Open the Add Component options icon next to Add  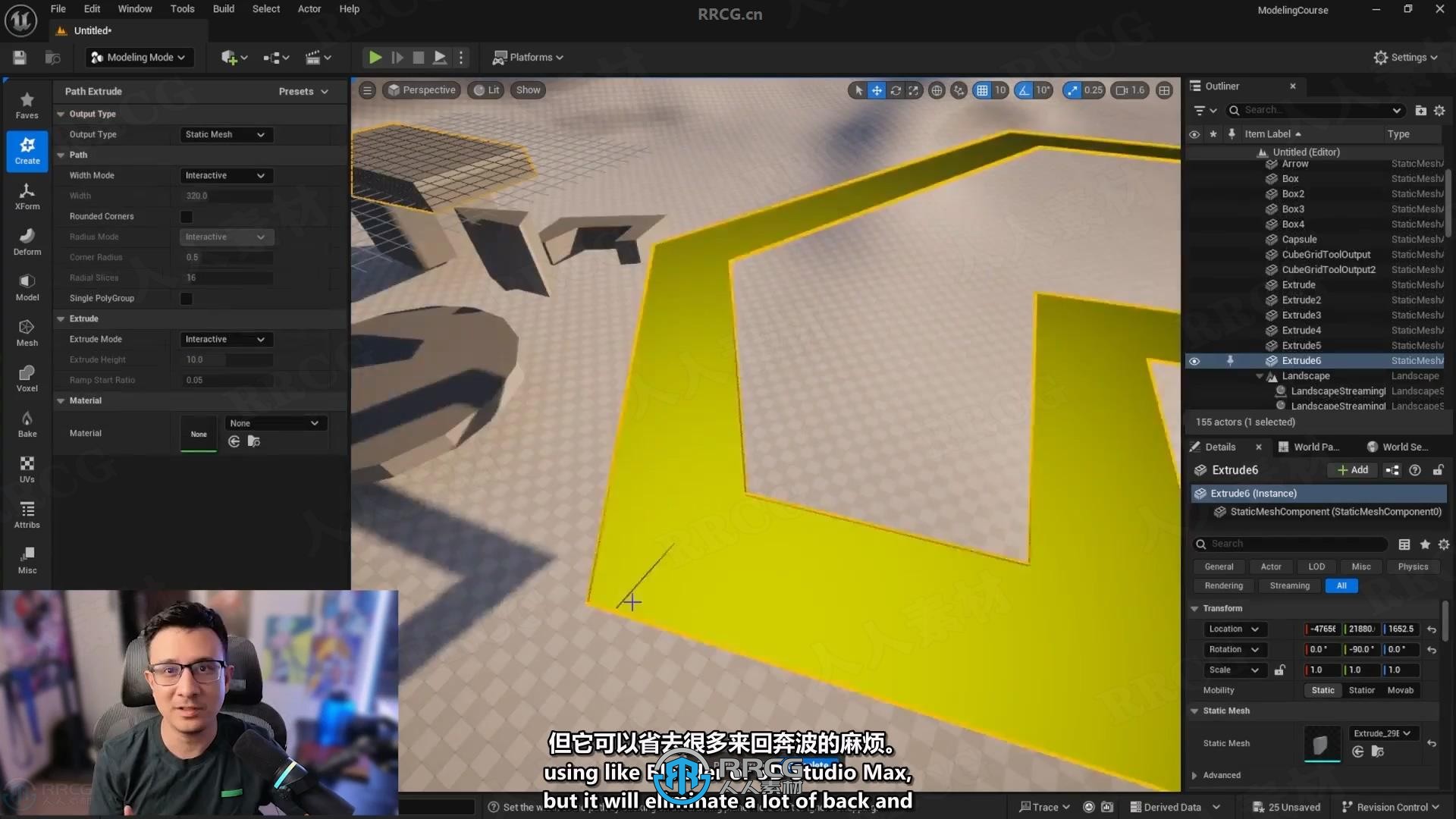pos(1392,470)
